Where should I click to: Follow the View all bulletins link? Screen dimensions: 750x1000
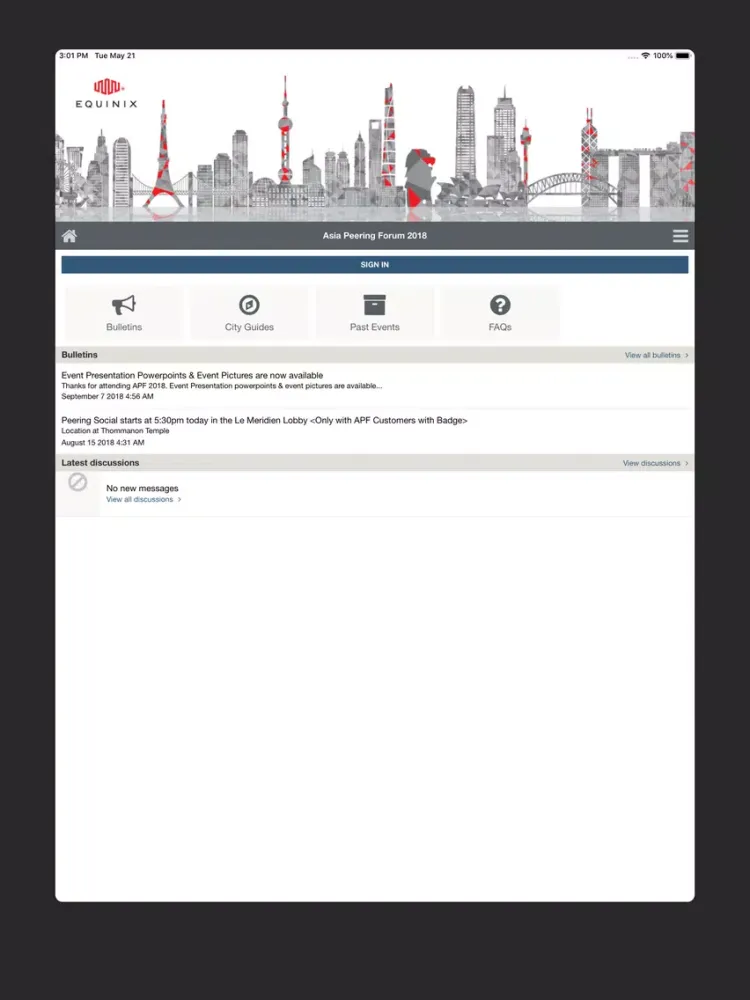pos(656,355)
